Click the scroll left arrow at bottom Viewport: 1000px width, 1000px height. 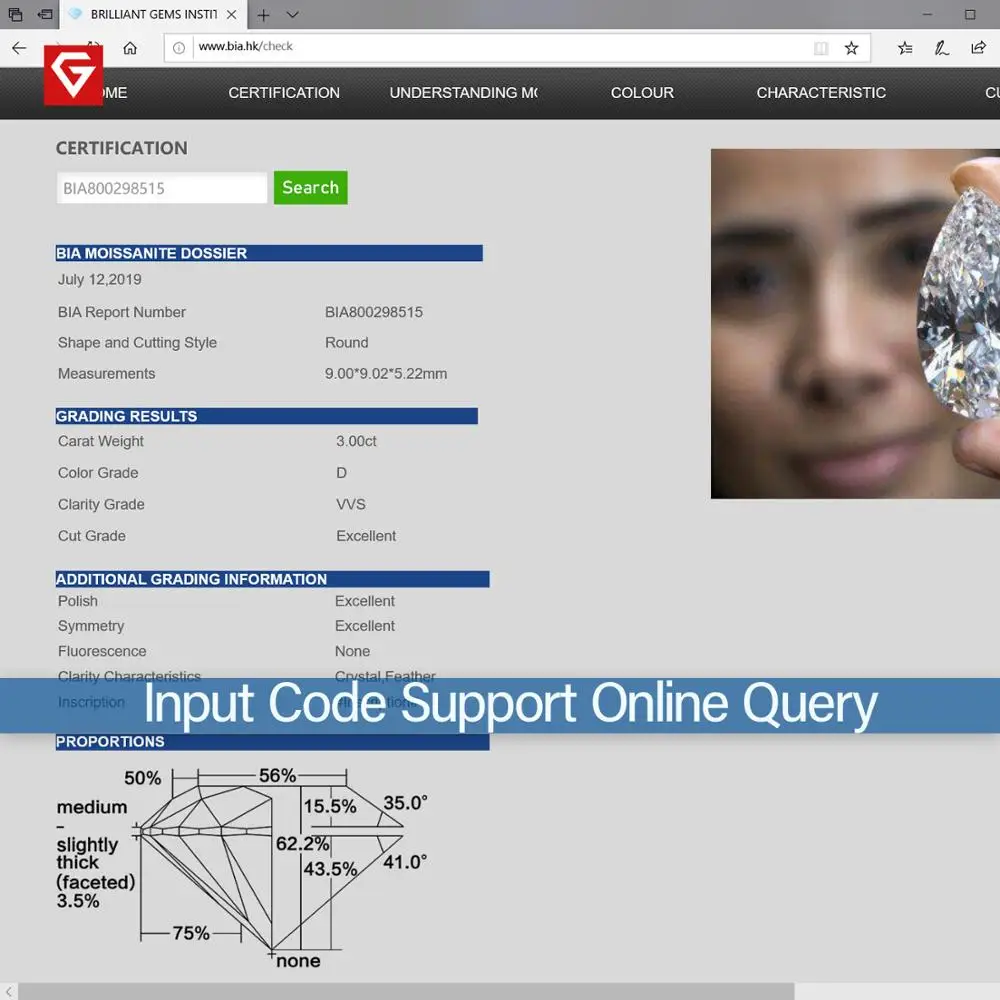click(9, 992)
